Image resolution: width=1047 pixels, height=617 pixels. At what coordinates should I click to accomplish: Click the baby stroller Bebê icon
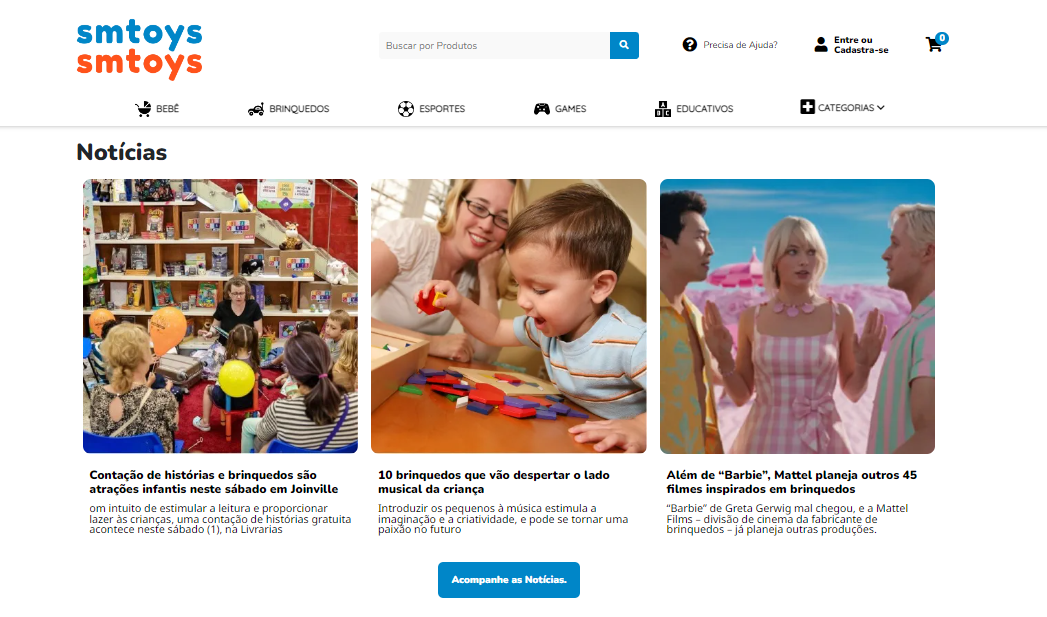pyautogui.click(x=143, y=109)
